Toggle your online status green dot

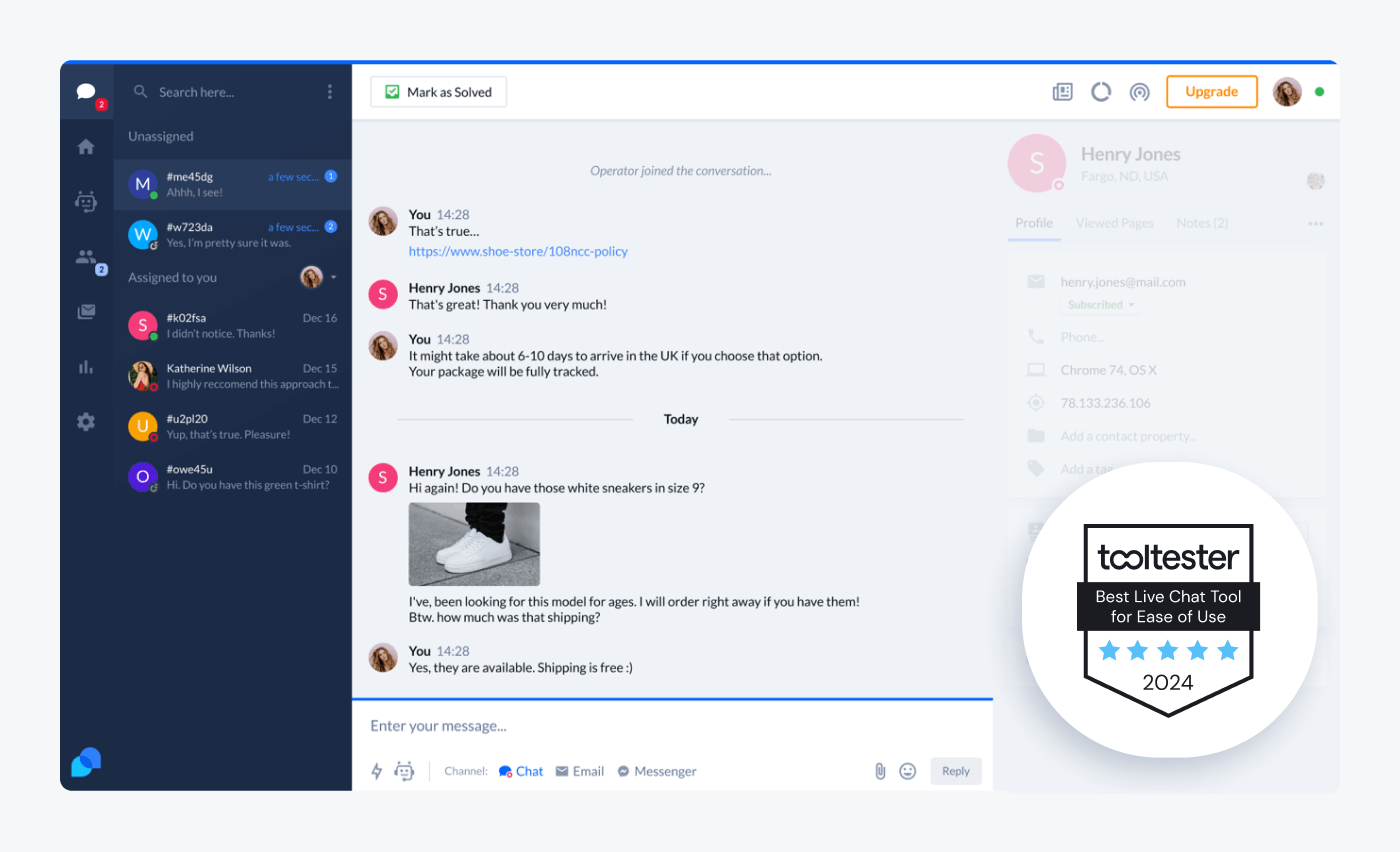coord(1318,91)
